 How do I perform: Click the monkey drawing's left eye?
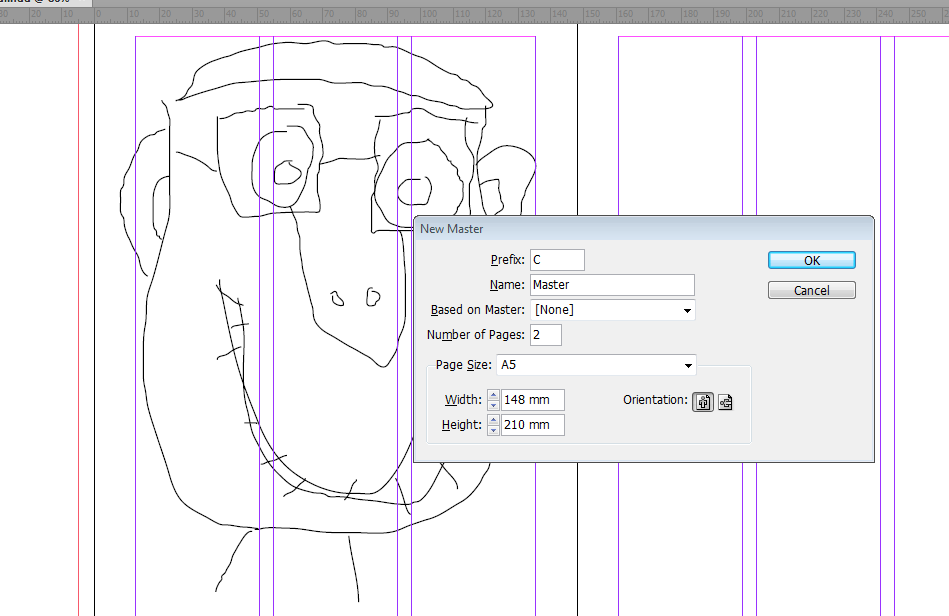pos(288,172)
